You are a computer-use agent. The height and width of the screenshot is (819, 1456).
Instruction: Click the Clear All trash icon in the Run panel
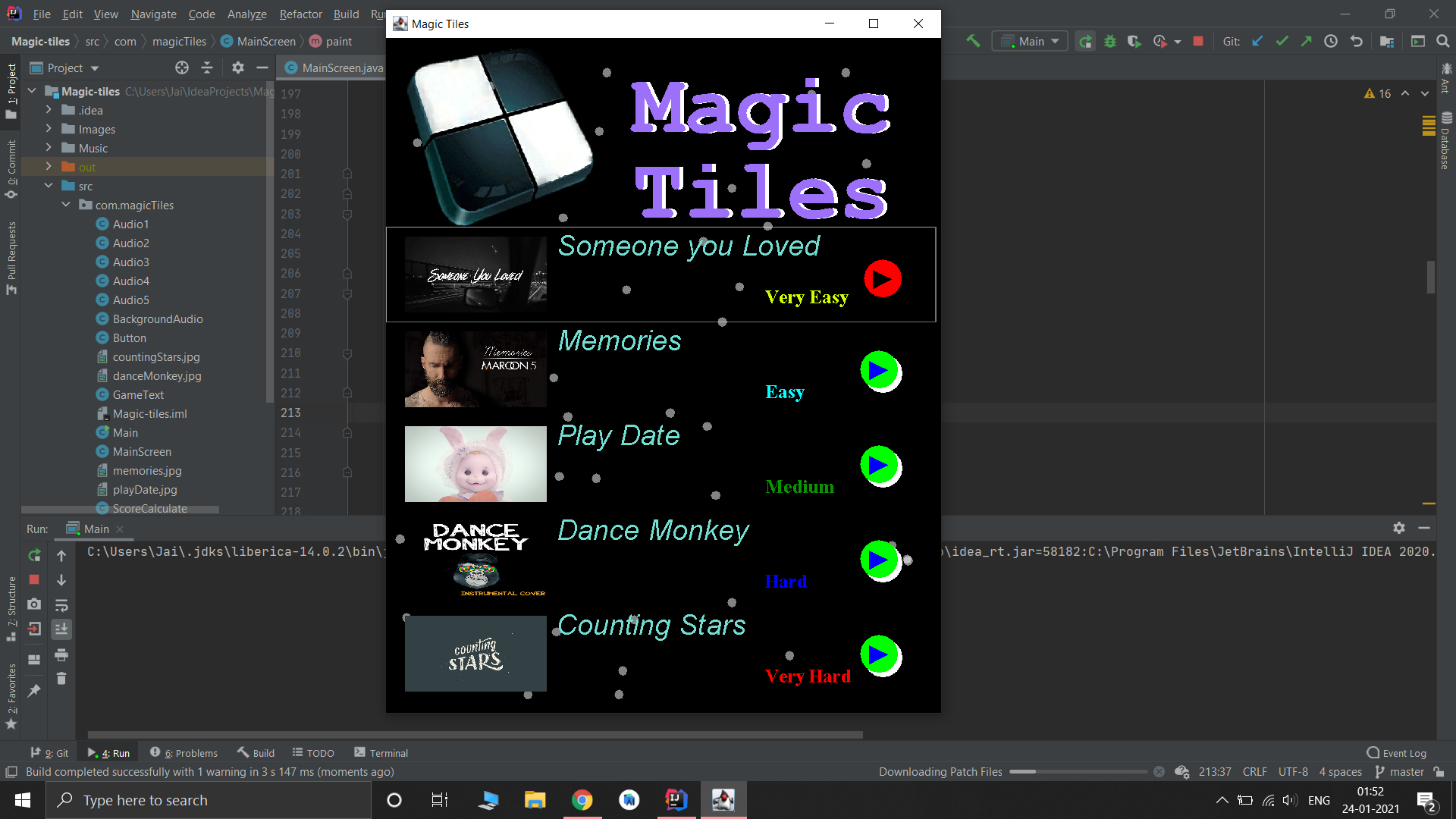pos(61,679)
